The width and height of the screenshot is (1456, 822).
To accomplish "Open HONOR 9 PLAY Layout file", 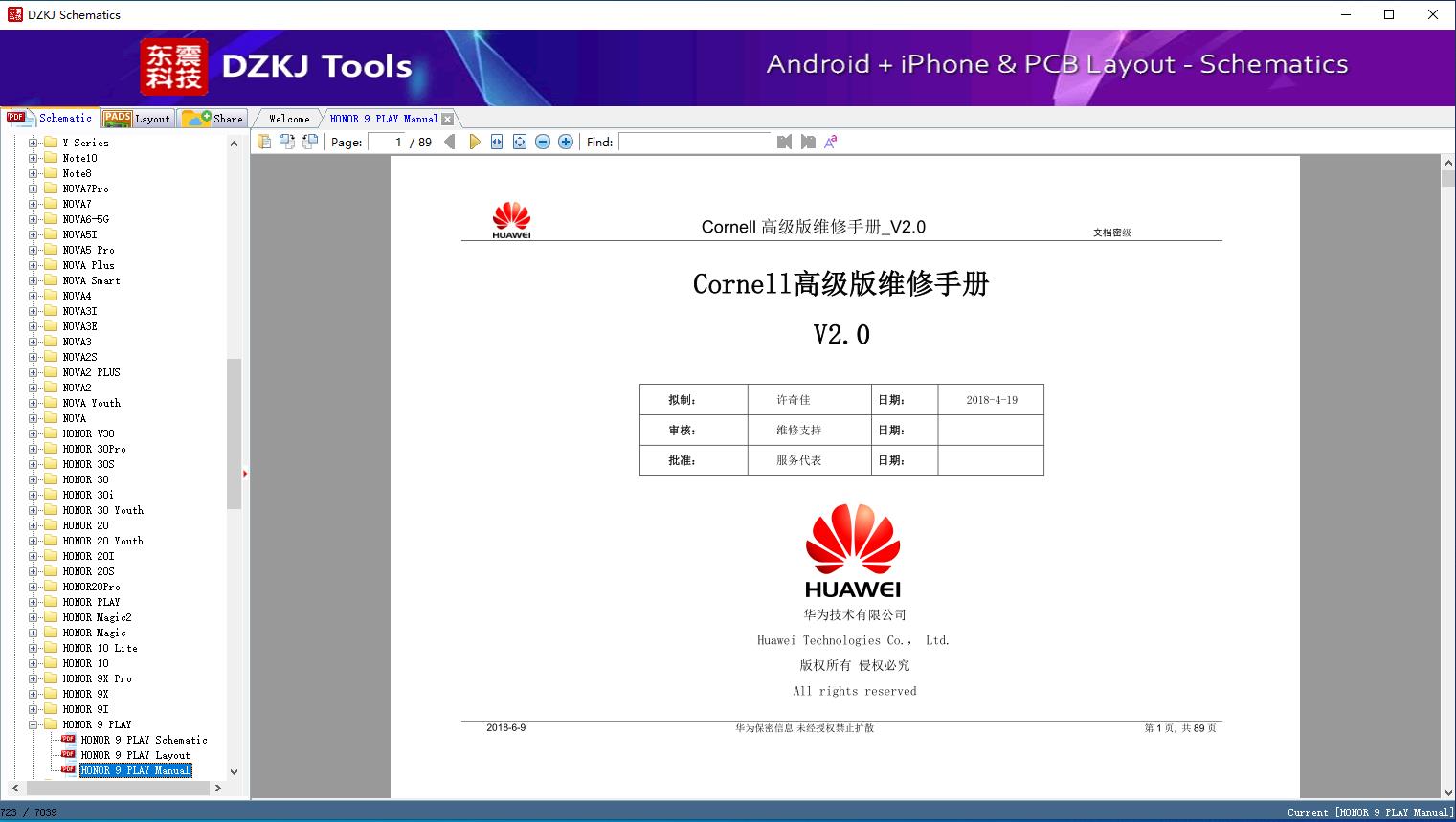I will click(x=135, y=755).
